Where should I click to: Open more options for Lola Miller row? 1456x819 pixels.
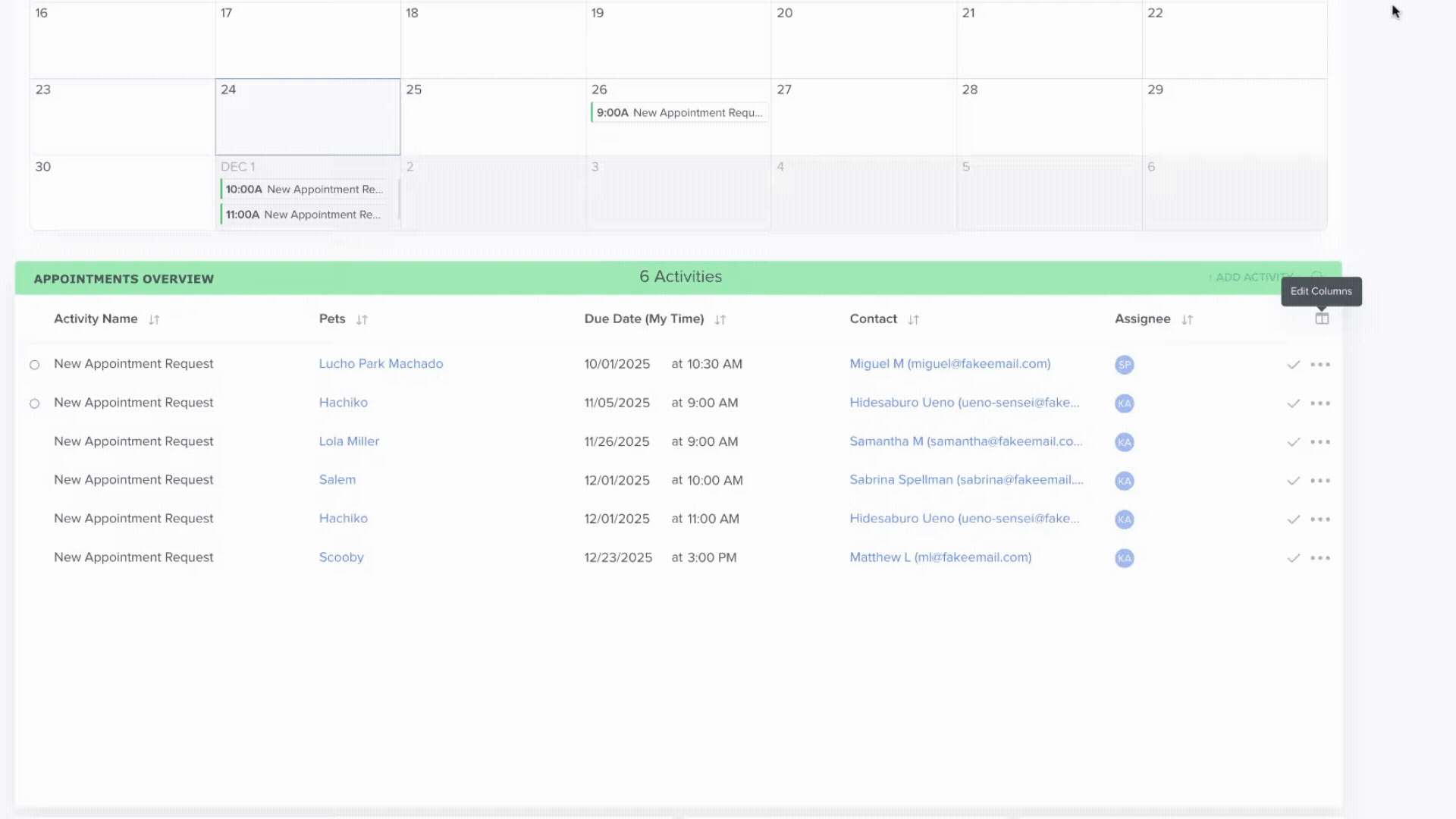point(1320,442)
